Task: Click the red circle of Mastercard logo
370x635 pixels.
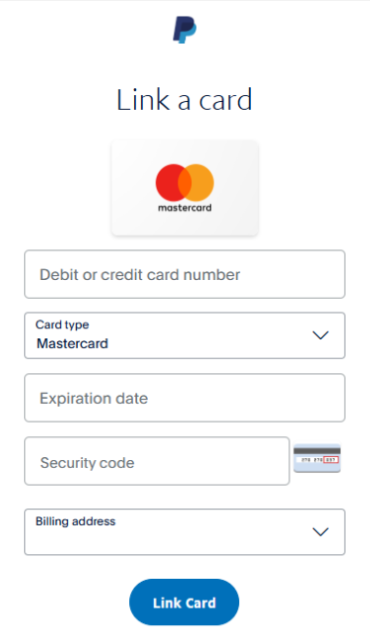Action: tap(170, 183)
